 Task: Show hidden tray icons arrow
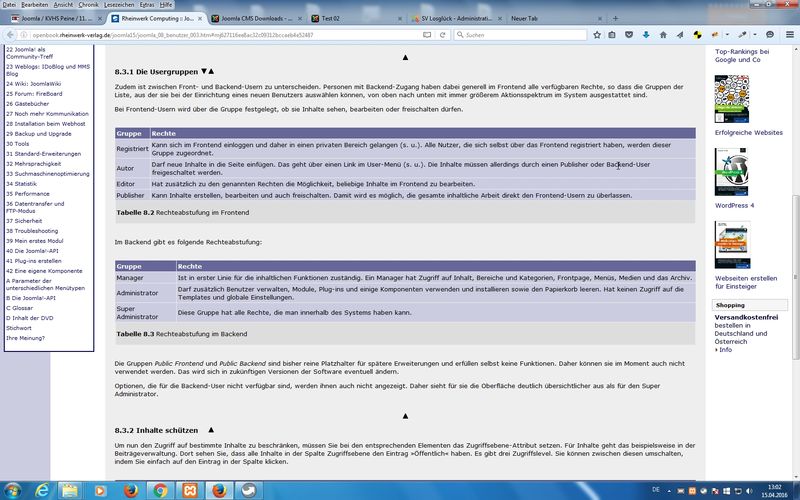[669, 491]
